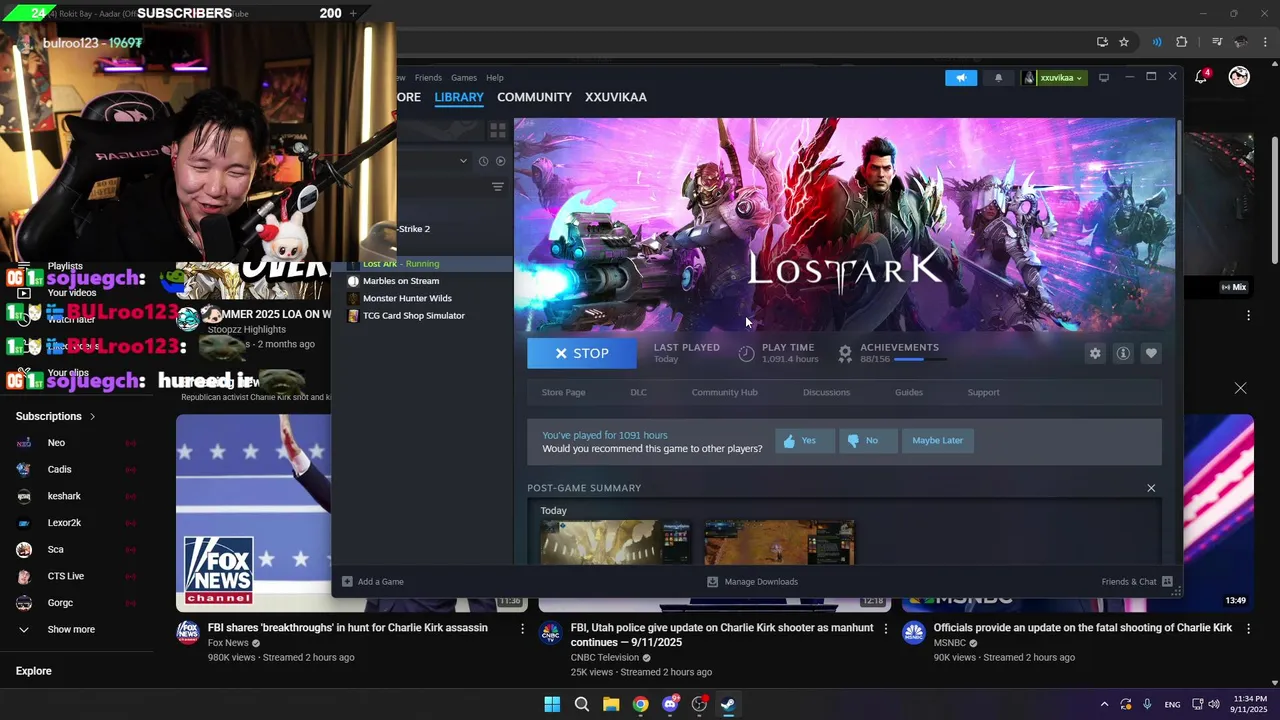
Task: Stop the running Lost Ark game
Action: pyautogui.click(x=582, y=353)
